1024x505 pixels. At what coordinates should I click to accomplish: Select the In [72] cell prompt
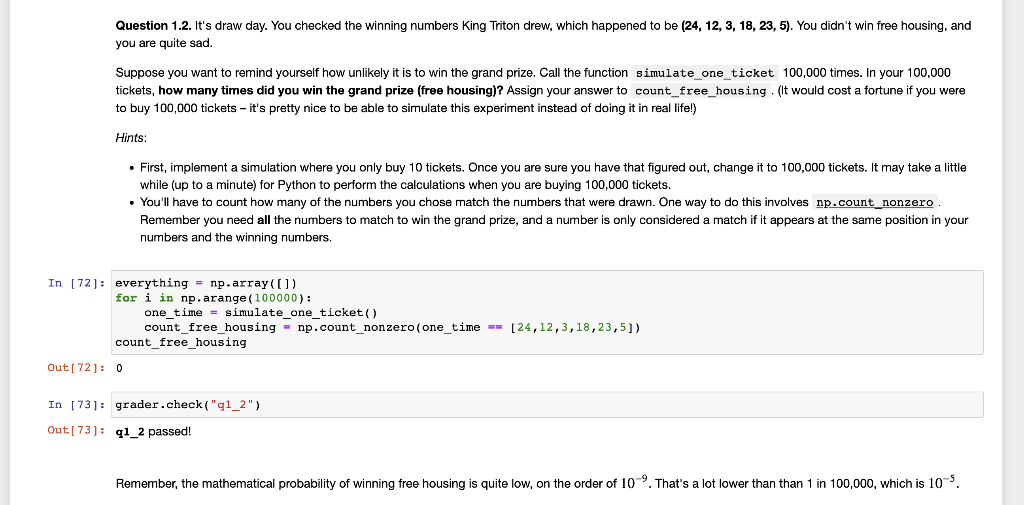pyautogui.click(x=76, y=283)
